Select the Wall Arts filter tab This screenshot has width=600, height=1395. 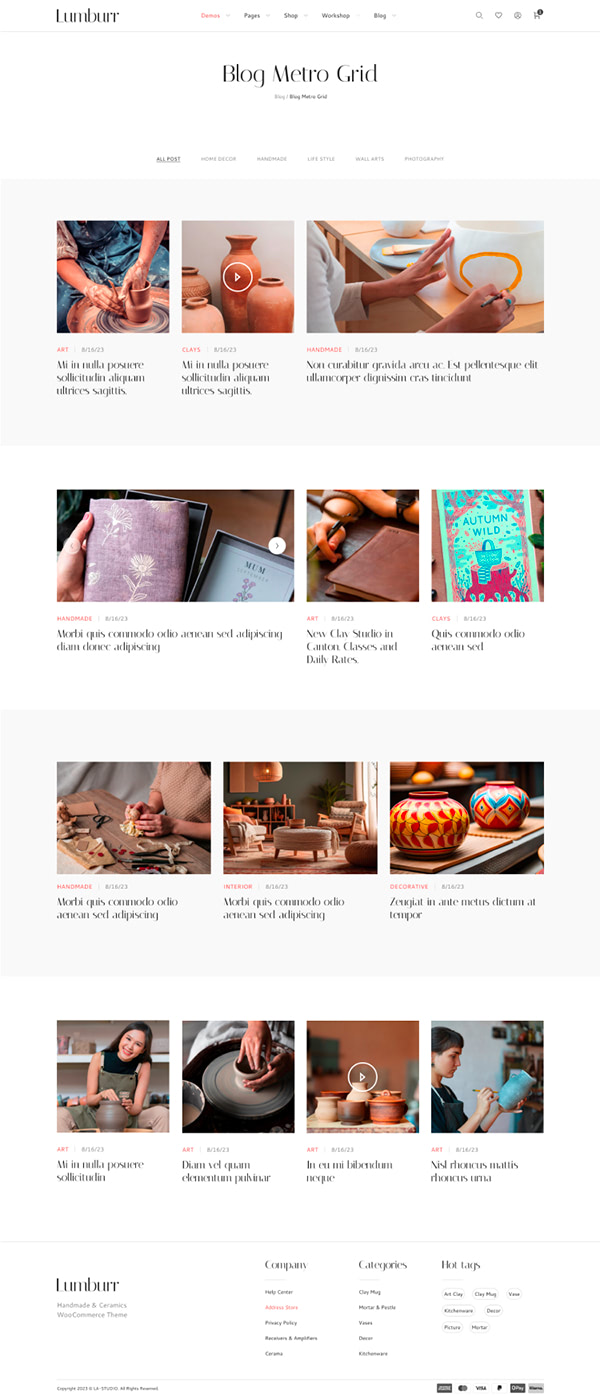pos(369,159)
